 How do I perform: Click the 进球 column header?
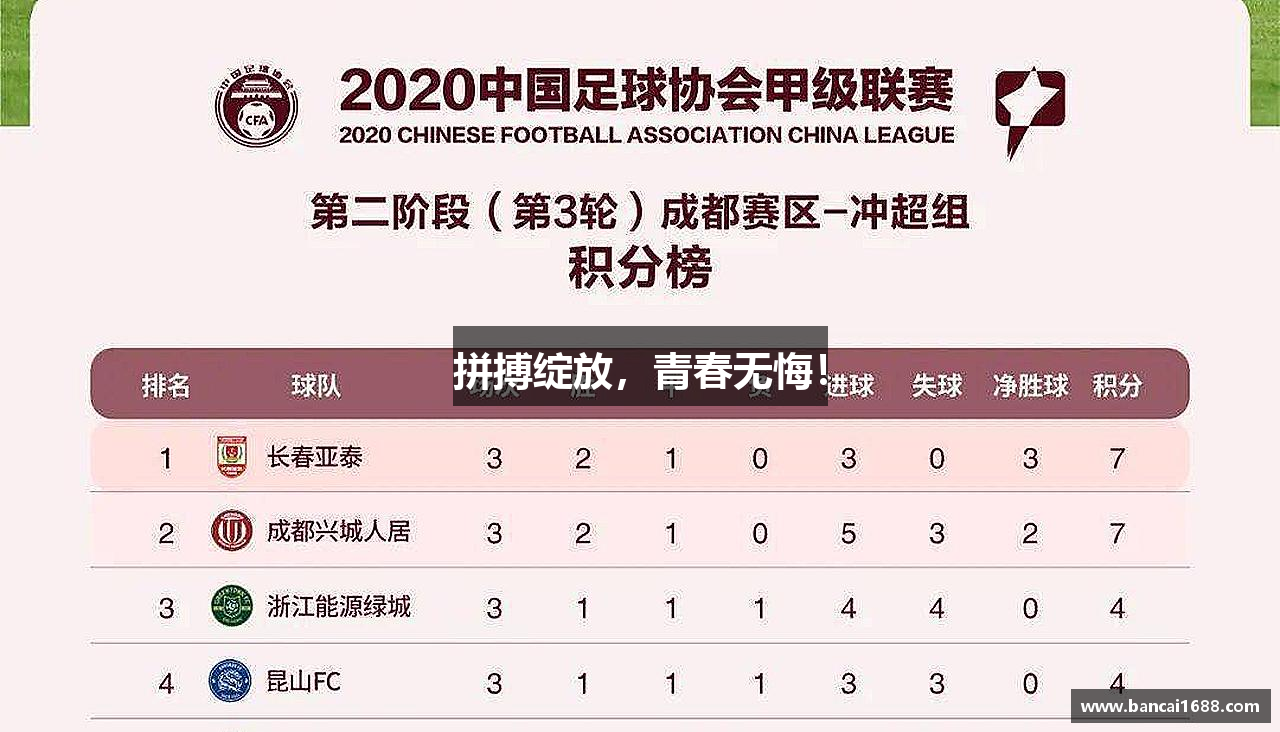852,385
